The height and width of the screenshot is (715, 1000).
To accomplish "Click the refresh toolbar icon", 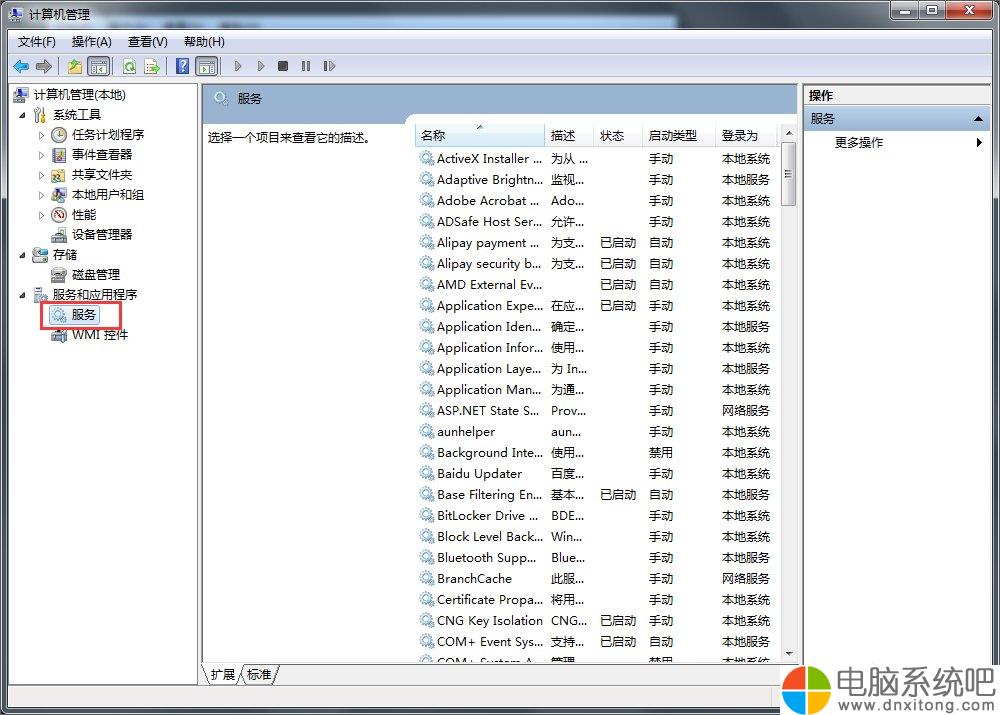I will pos(129,66).
